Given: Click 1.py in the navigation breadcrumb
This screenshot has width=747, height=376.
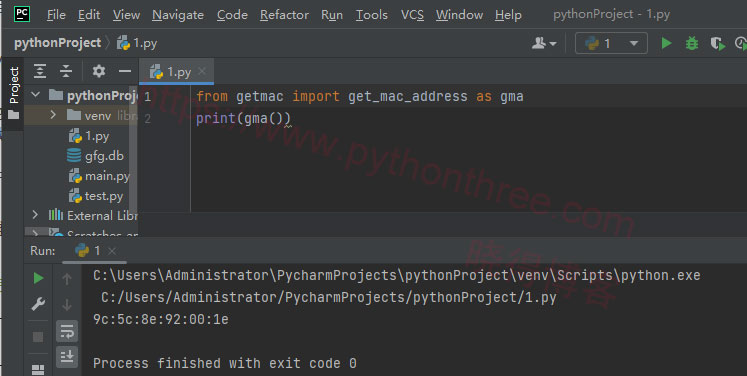Looking at the screenshot, I should [x=137, y=43].
